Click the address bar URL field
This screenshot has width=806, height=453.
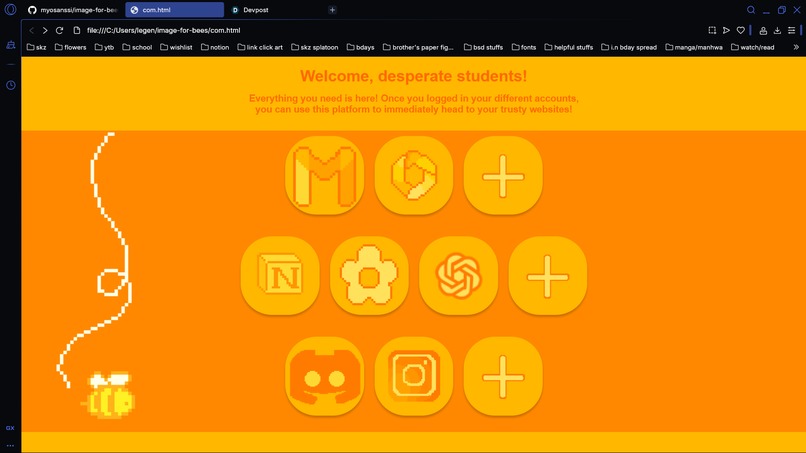pyautogui.click(x=163, y=30)
